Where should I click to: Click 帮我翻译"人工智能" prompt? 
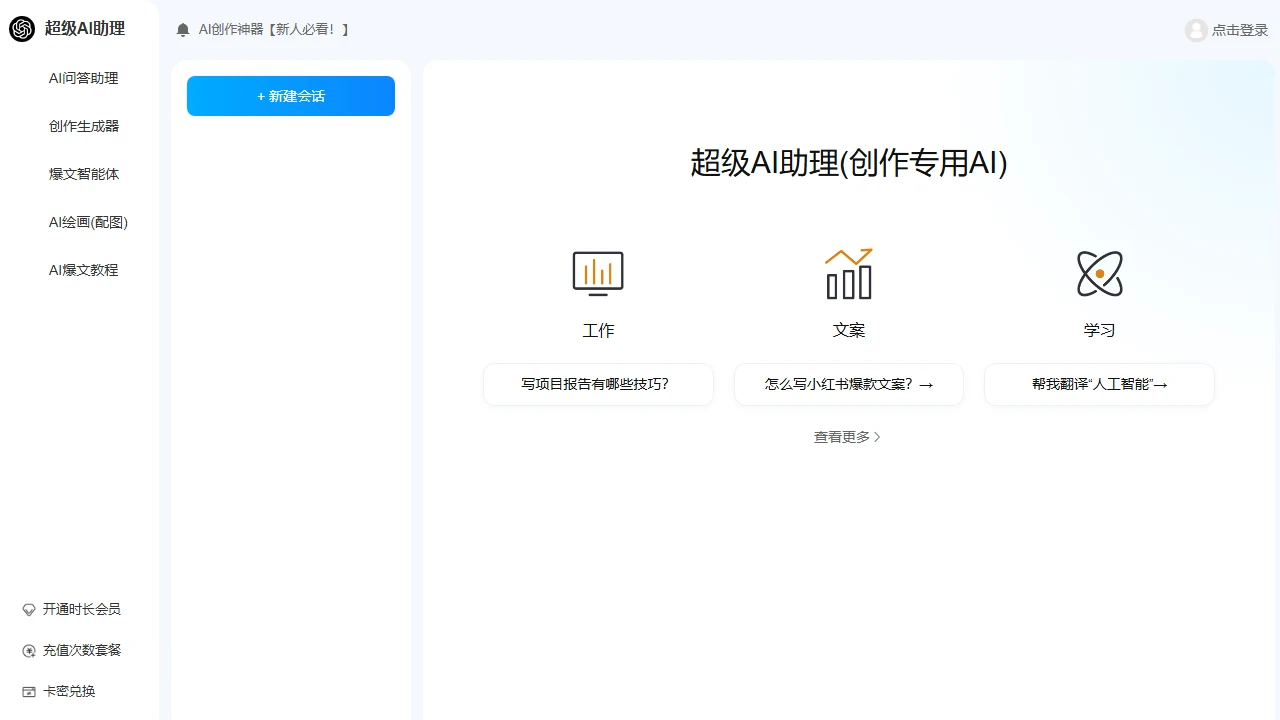click(1098, 384)
